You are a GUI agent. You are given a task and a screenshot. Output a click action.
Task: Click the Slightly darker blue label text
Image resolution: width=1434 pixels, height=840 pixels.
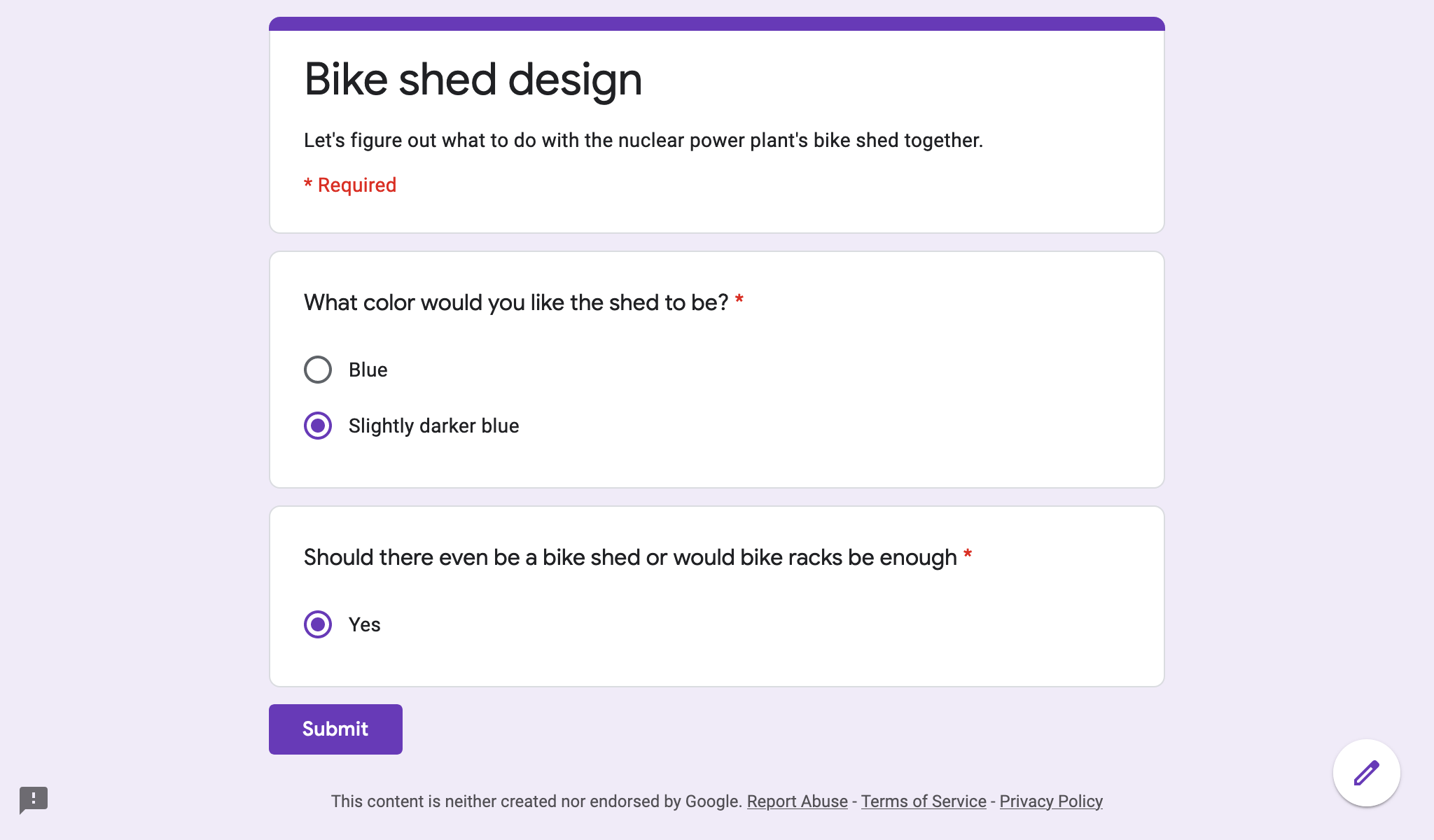[433, 425]
